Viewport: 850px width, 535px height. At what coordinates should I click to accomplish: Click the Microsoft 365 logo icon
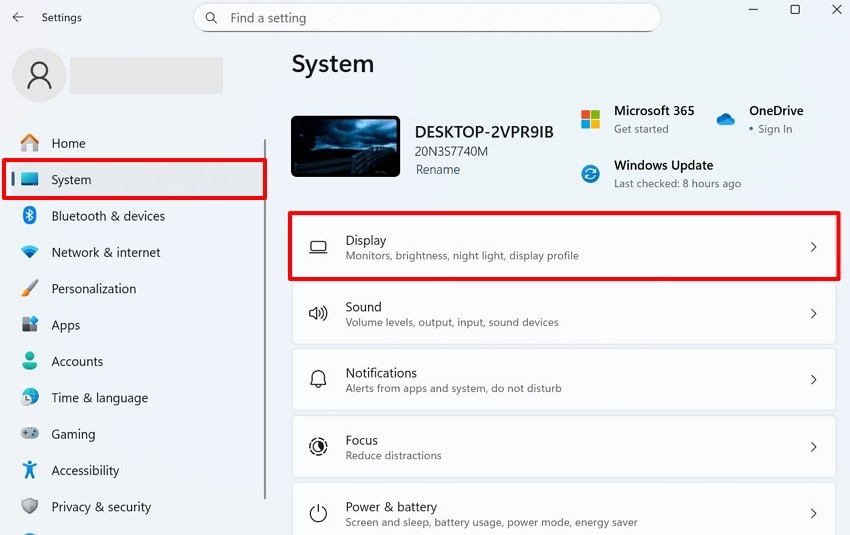[x=591, y=119]
